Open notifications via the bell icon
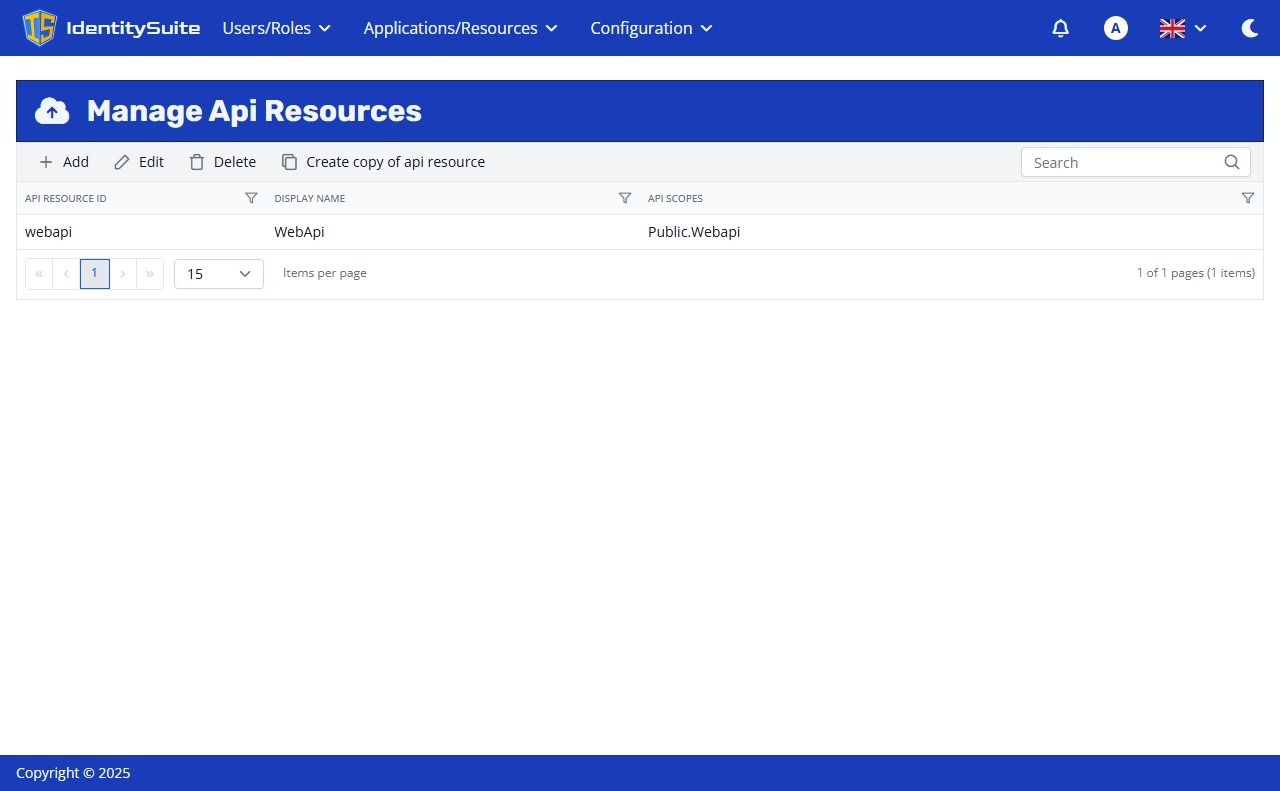The image size is (1280, 791). [1060, 28]
